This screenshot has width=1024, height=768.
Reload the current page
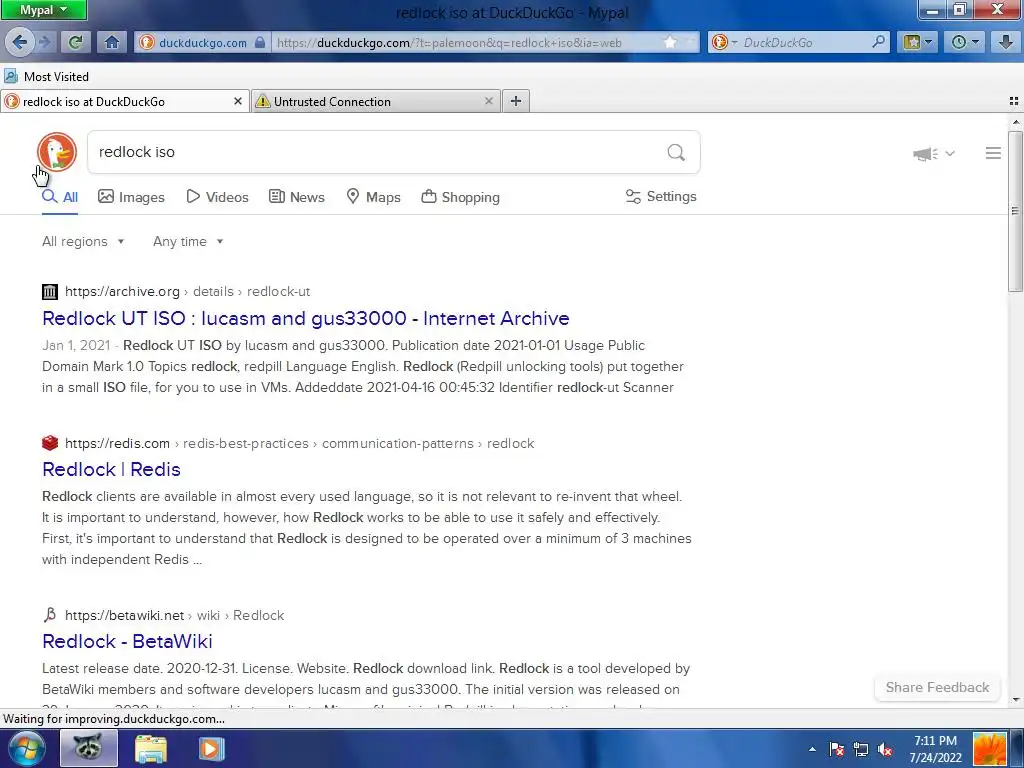pyautogui.click(x=75, y=42)
